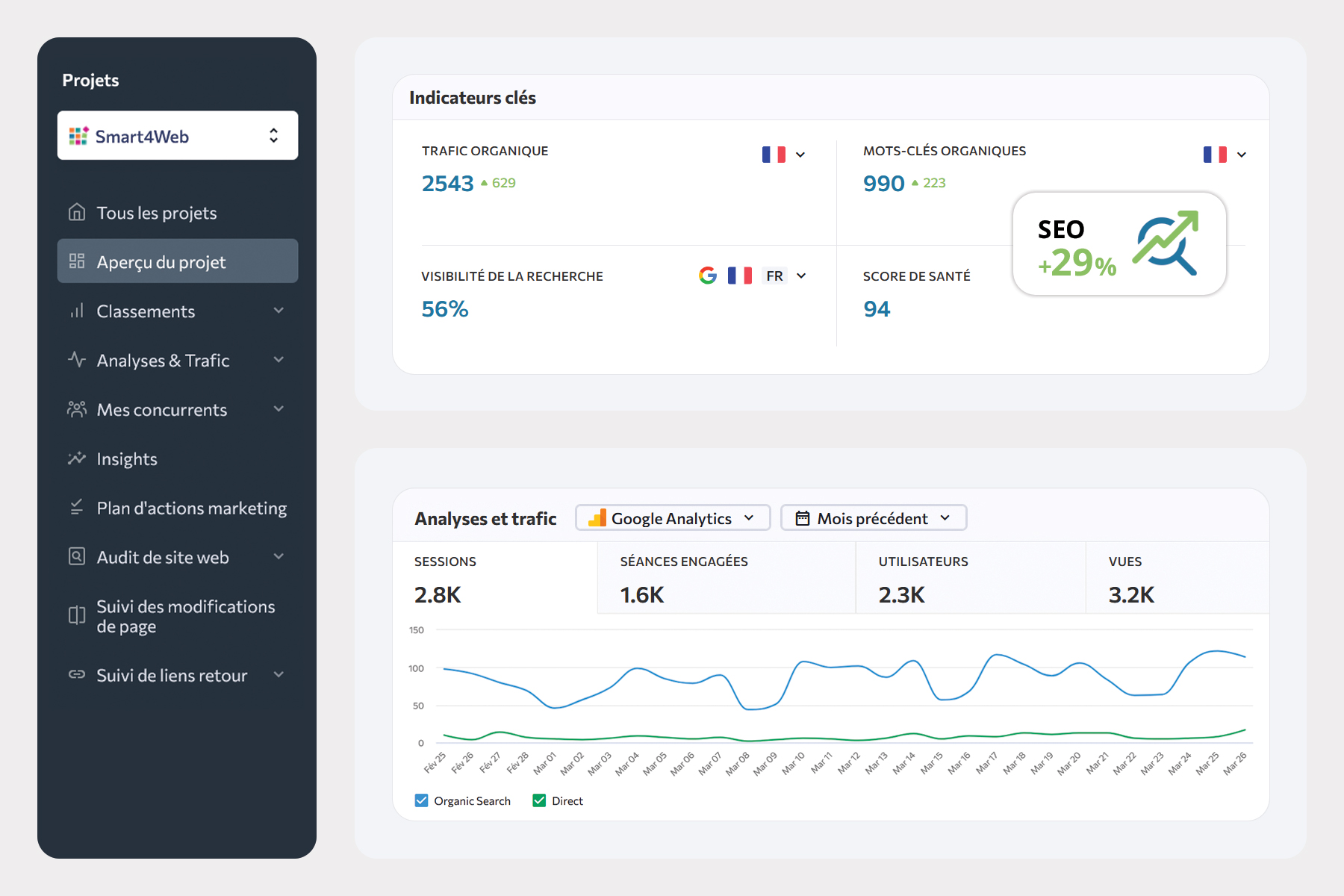Open the Smart4Web project selector

coord(178,136)
